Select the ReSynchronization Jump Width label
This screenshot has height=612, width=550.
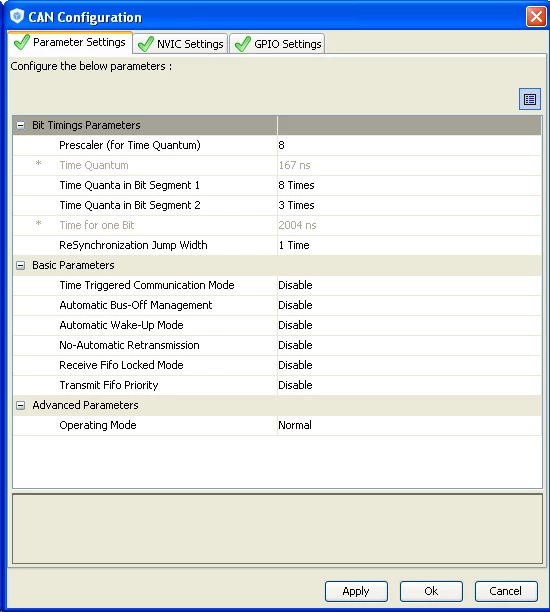(x=133, y=245)
